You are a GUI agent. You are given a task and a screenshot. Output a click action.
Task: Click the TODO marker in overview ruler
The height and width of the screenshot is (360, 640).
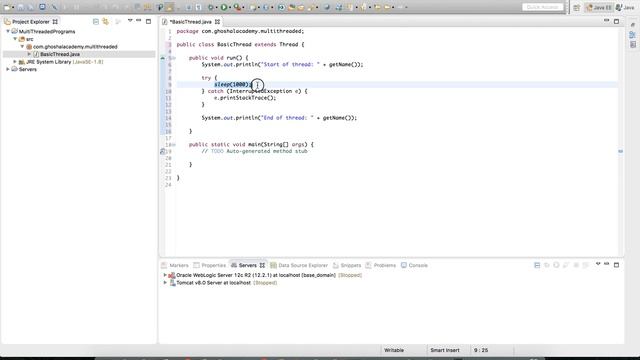click(x=620, y=151)
